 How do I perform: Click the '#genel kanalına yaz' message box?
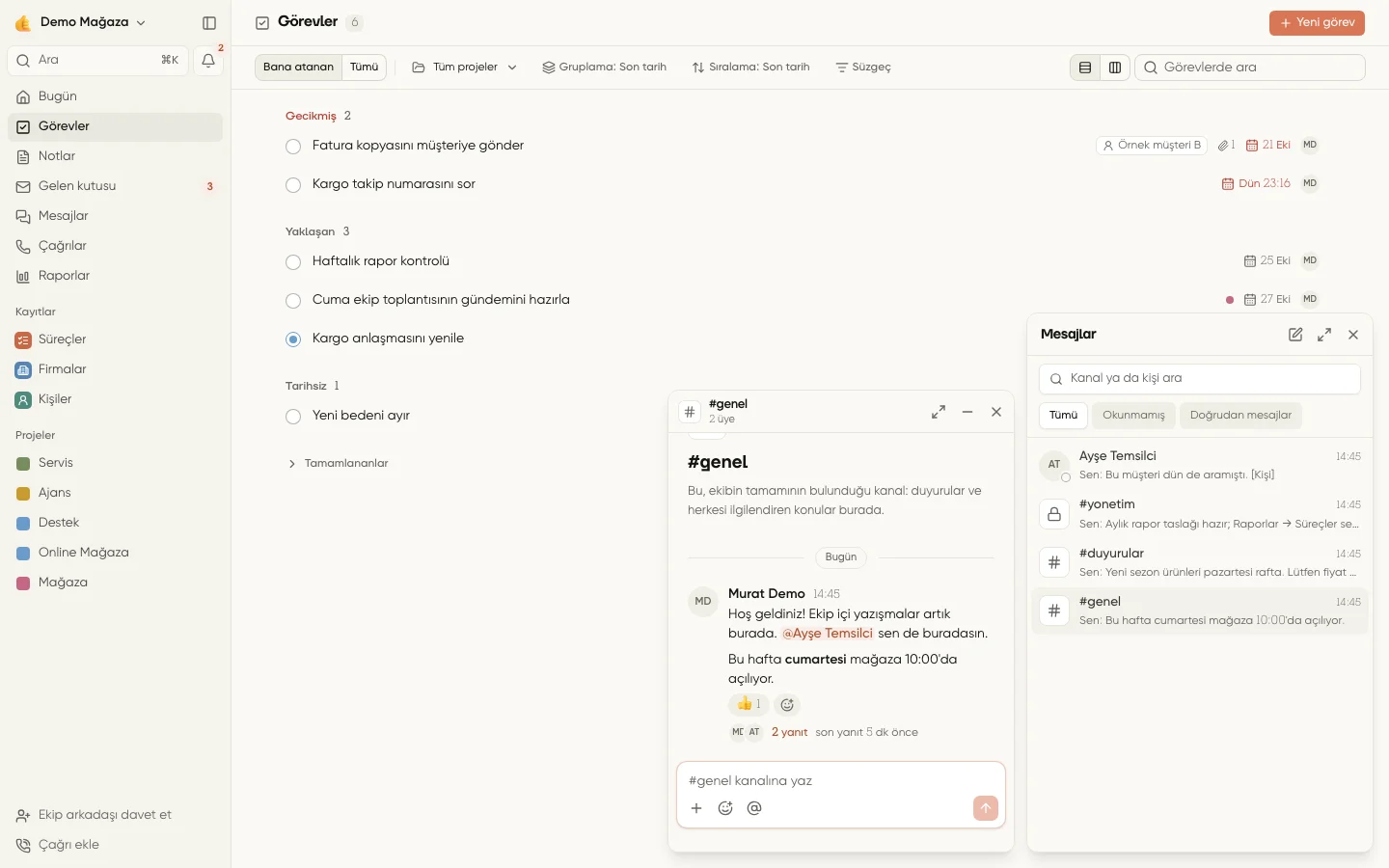pyautogui.click(x=841, y=781)
